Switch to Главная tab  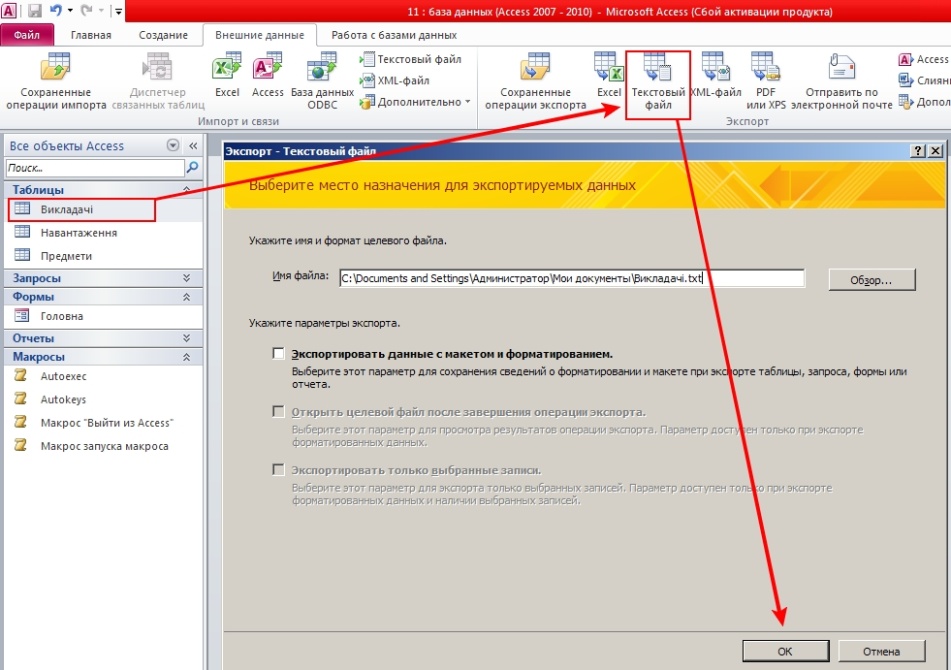91,35
